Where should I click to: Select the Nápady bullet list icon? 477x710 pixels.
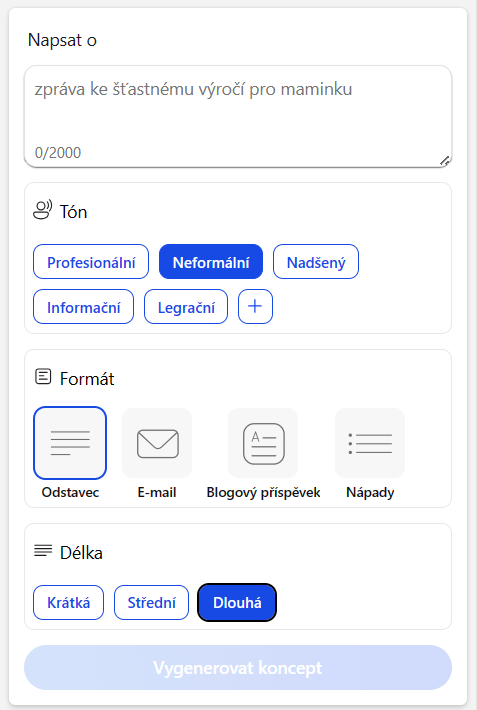[370, 443]
